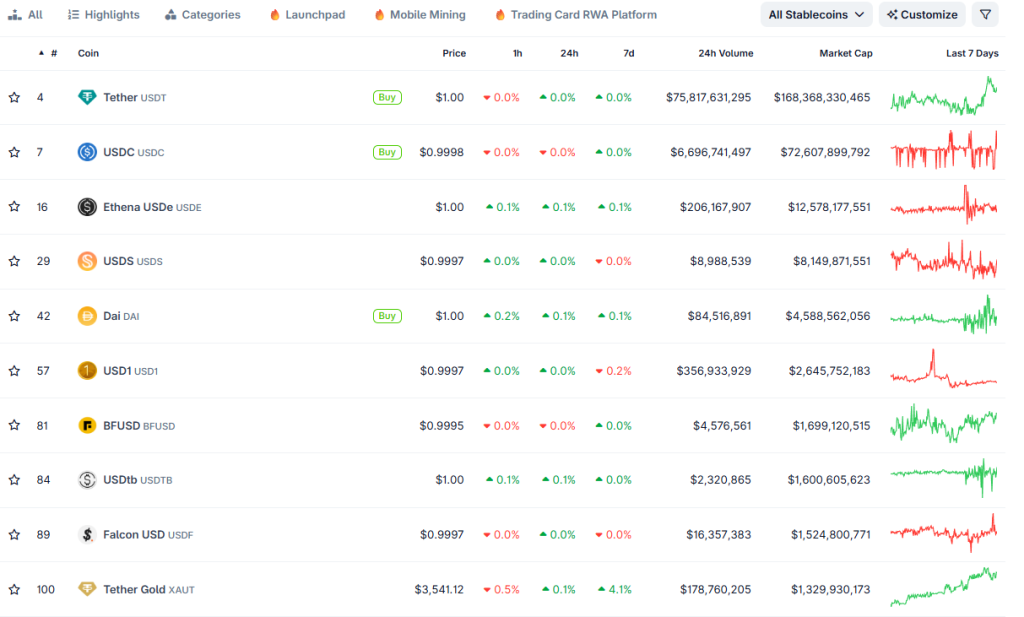Toggle the favorite star for USDS
The height and width of the screenshot is (617, 1024).
point(14,261)
